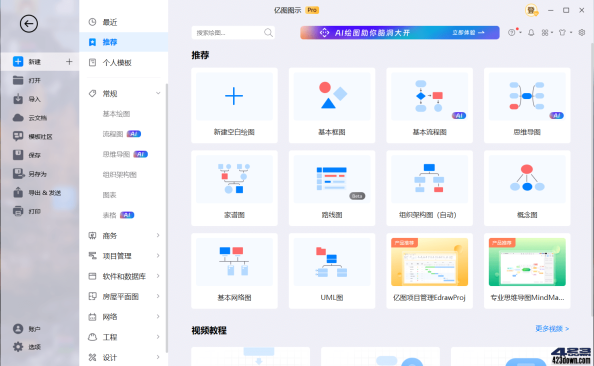This screenshot has height=366, width=594.
Task: Click the back arrow button
Action: click(x=29, y=24)
